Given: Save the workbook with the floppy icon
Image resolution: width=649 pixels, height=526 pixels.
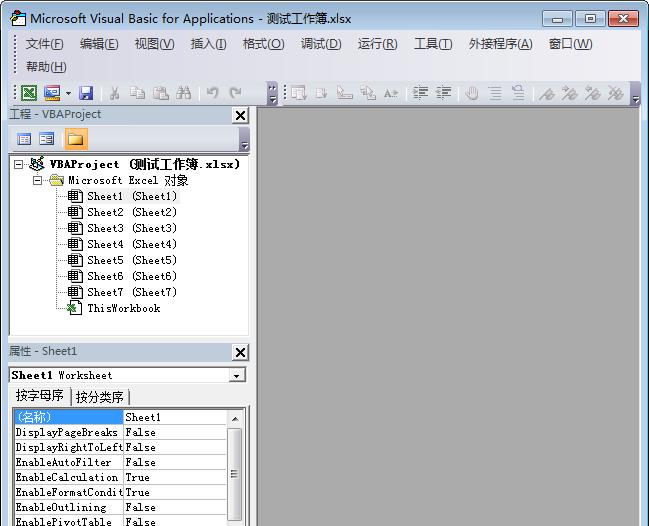Looking at the screenshot, I should click(86, 93).
